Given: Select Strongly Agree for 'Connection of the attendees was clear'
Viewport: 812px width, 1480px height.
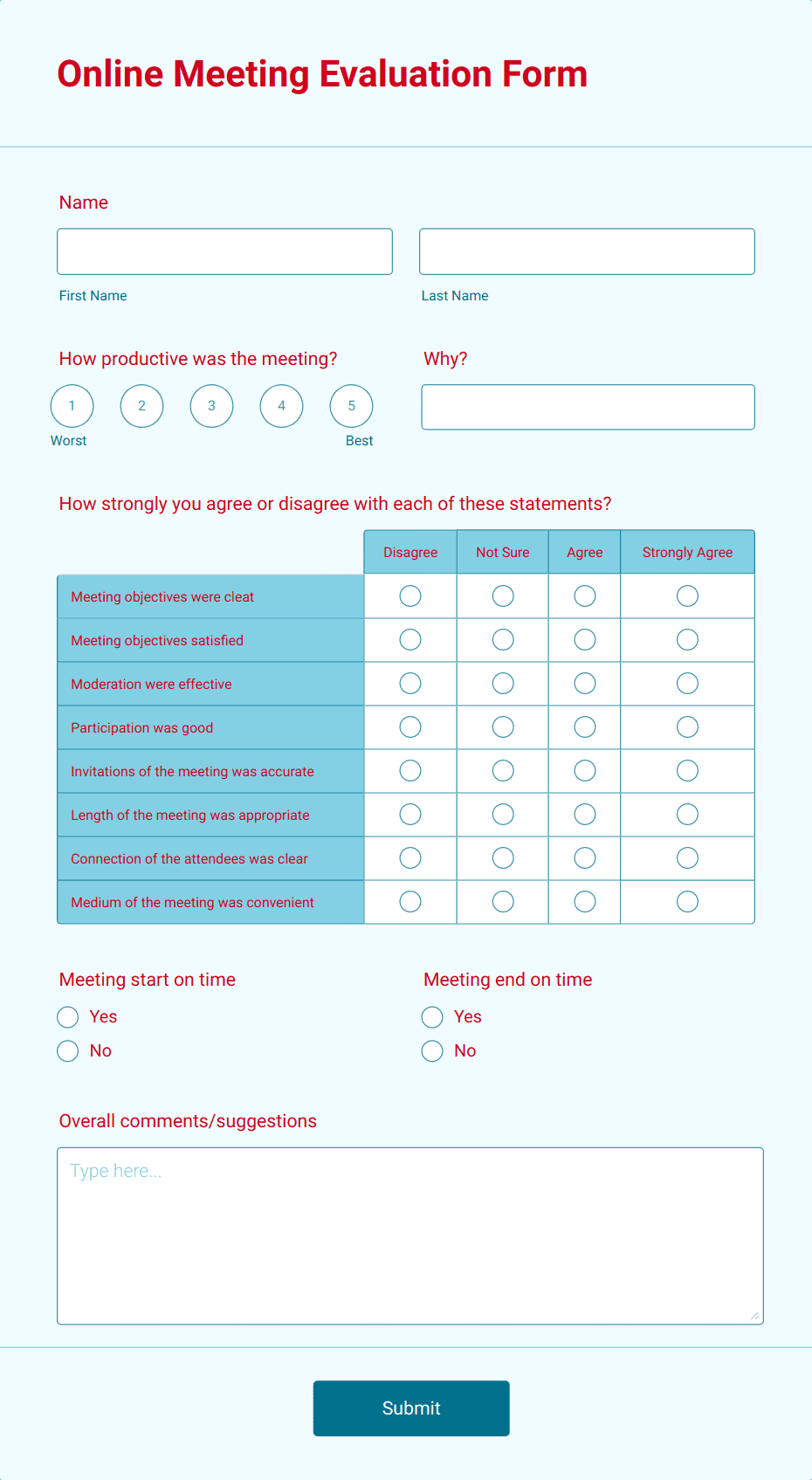Looking at the screenshot, I should [x=687, y=857].
